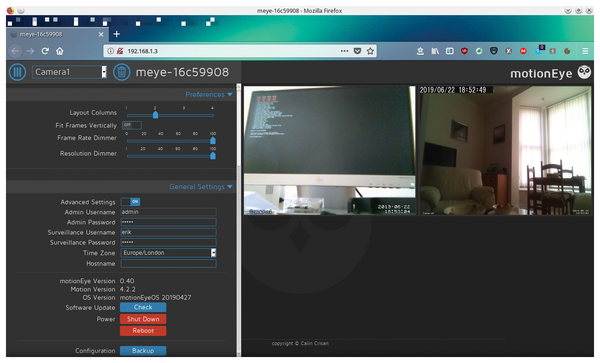Go to the Firefox home icon
600x363 pixels.
coord(60,51)
